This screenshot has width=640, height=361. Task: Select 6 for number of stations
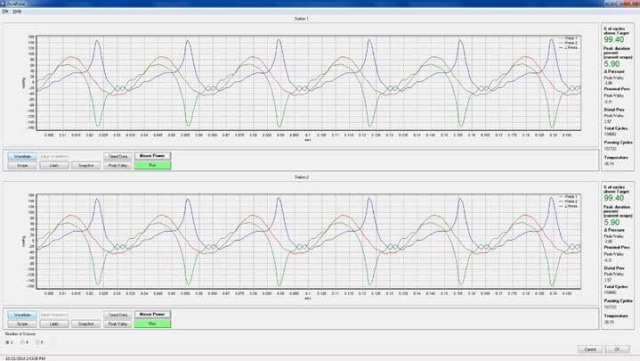point(39,342)
